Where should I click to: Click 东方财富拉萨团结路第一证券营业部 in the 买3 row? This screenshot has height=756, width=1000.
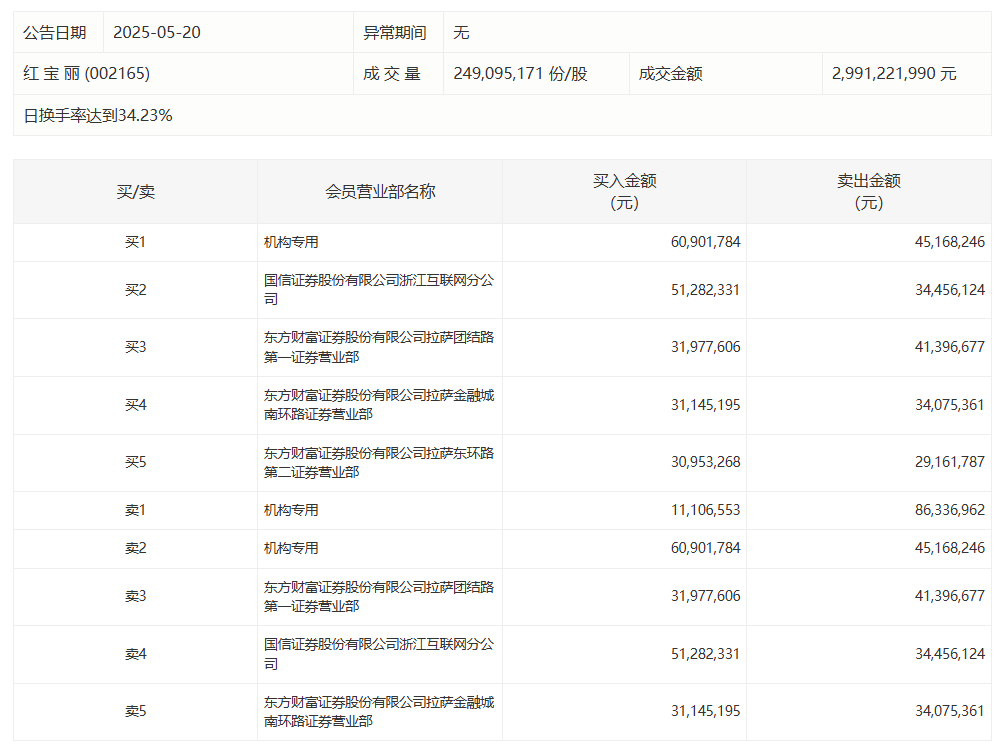pos(379,347)
